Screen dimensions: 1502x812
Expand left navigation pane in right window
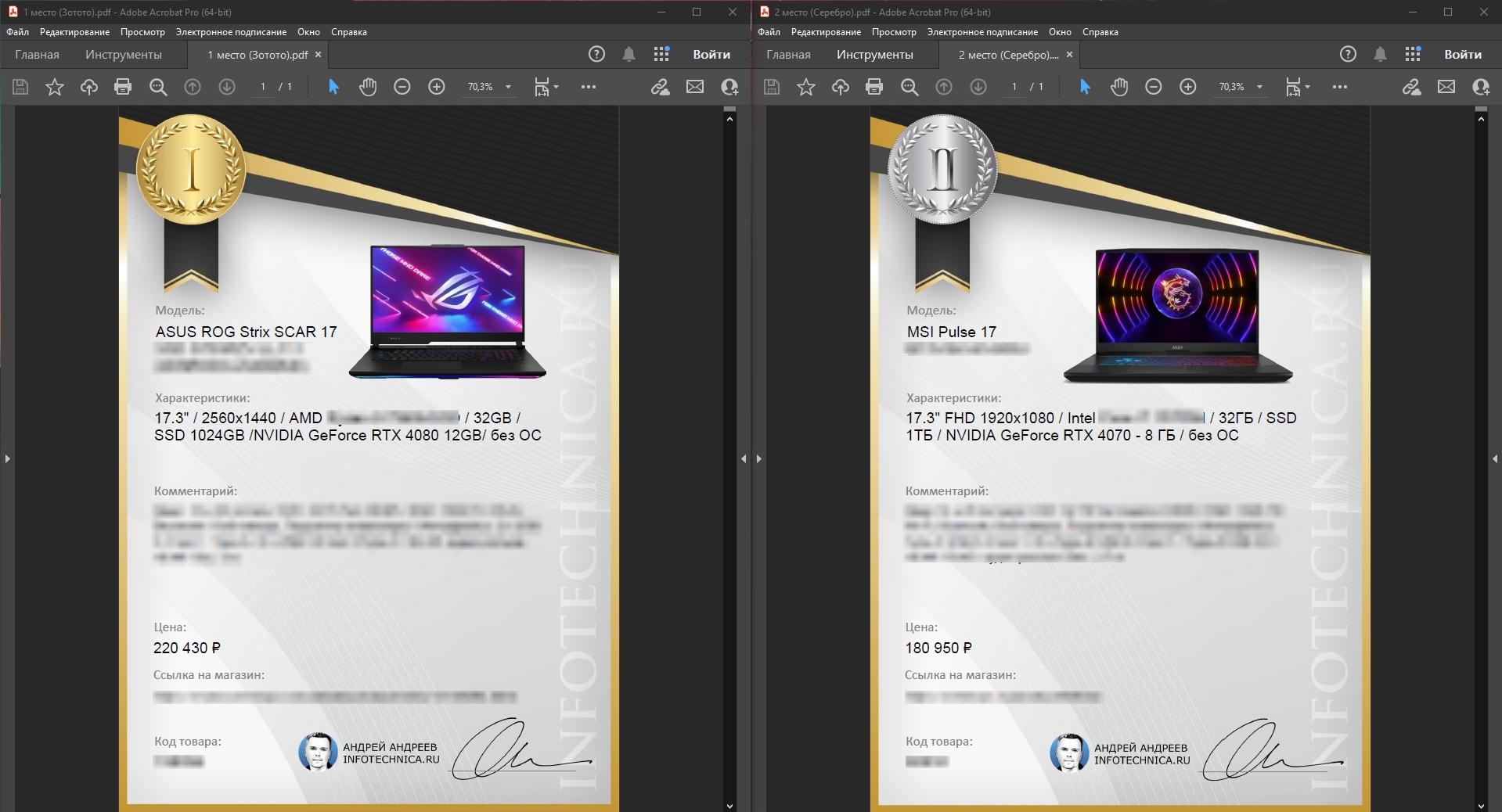(x=758, y=458)
